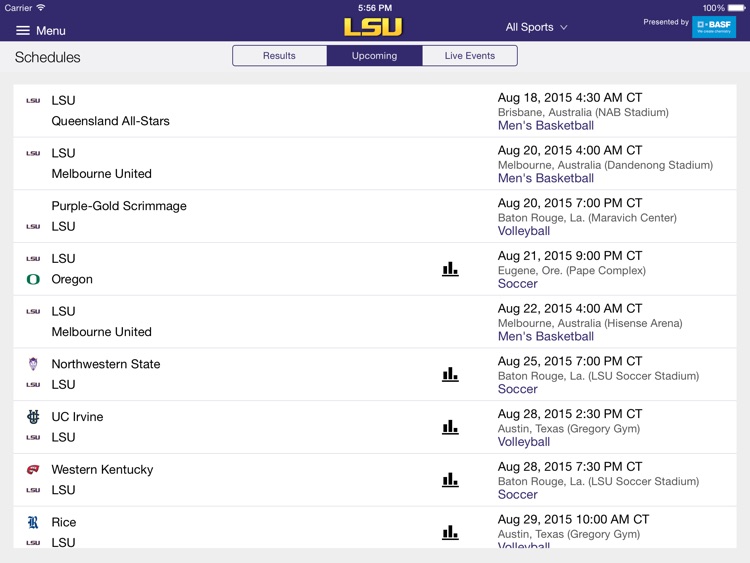The width and height of the screenshot is (750, 563).
Task: Select Western Kentucky team name
Action: pyautogui.click(x=102, y=470)
